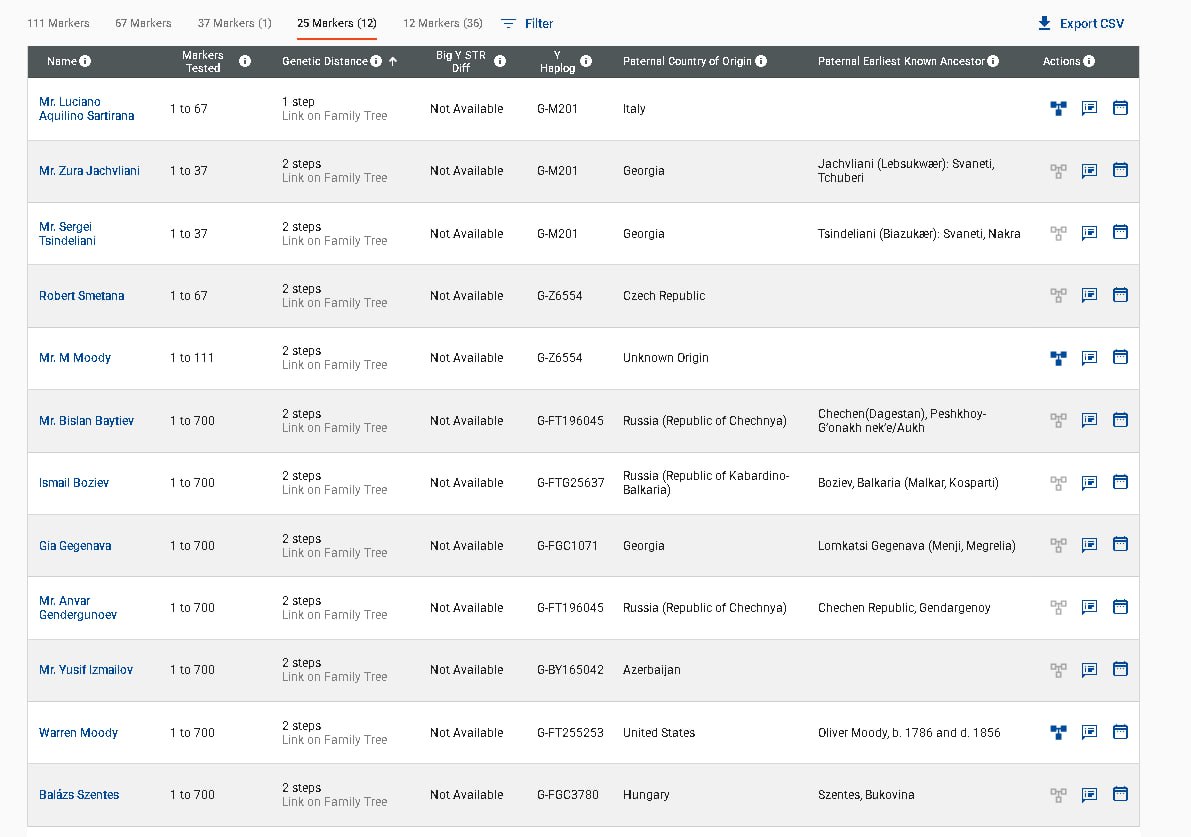1191x837 pixels.
Task: Click notes icon for Warren Moody
Action: click(1089, 731)
